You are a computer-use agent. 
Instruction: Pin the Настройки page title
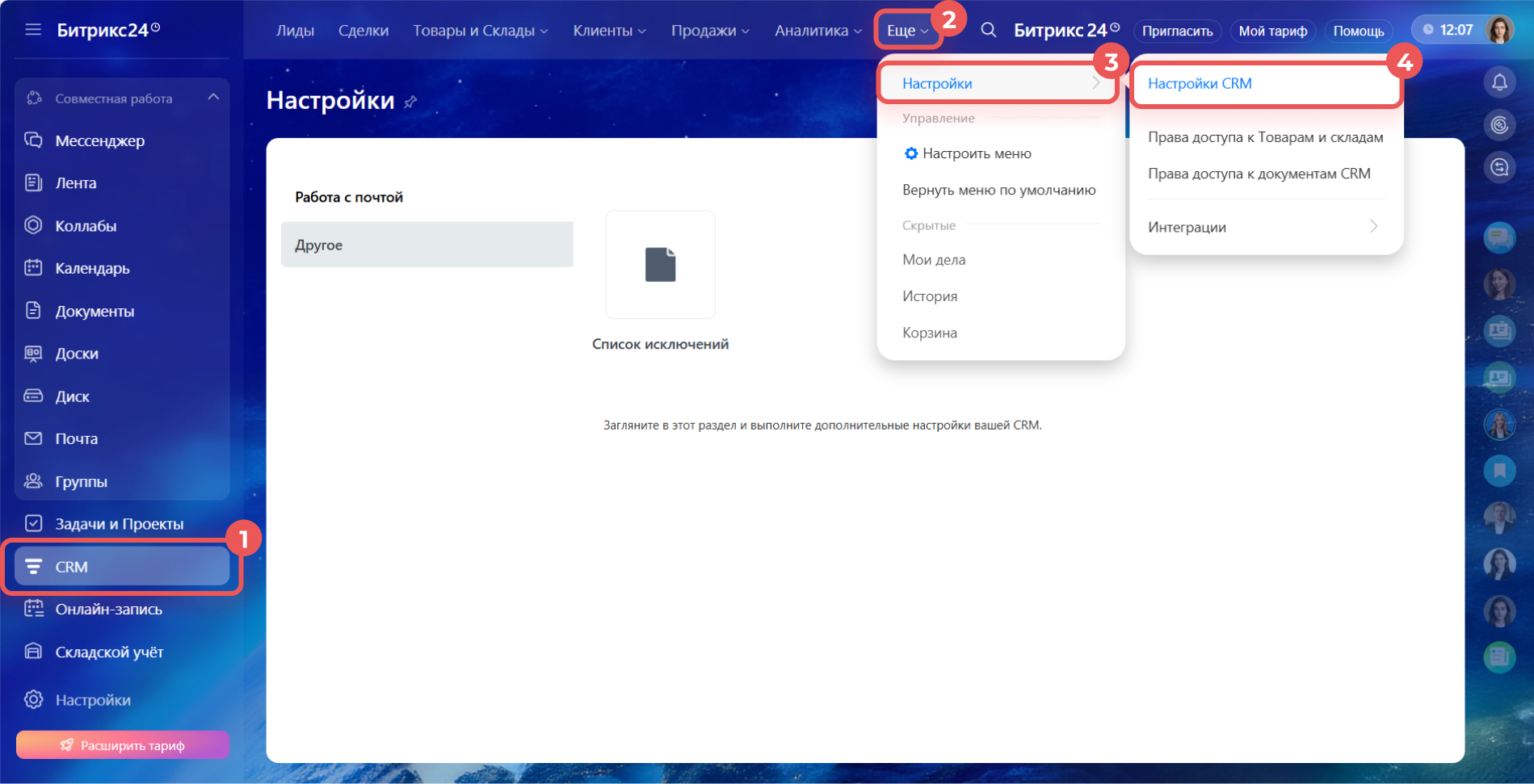click(411, 102)
